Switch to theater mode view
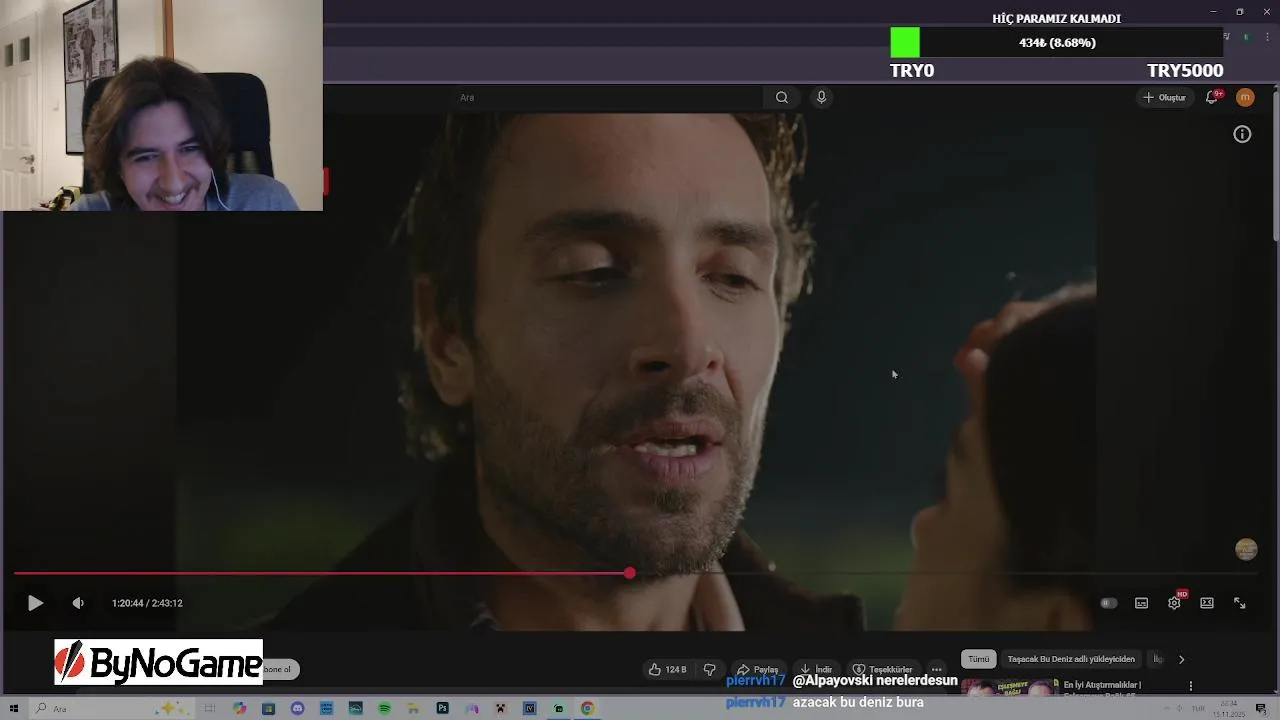The height and width of the screenshot is (720, 1280). (x=1207, y=603)
